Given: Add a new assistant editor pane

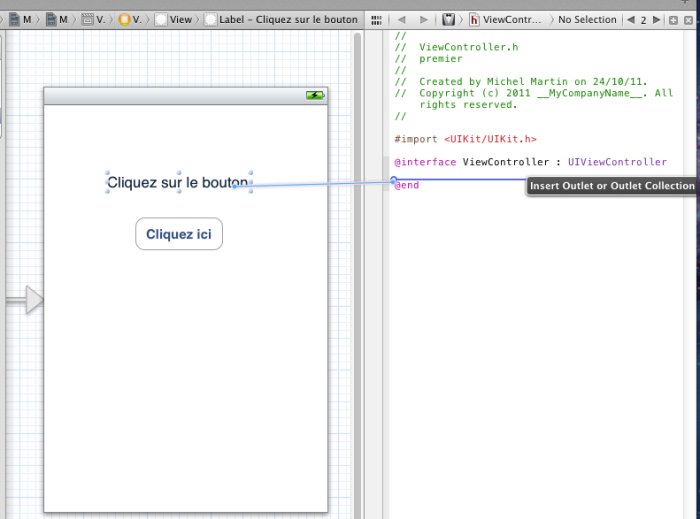Looking at the screenshot, I should [674, 19].
